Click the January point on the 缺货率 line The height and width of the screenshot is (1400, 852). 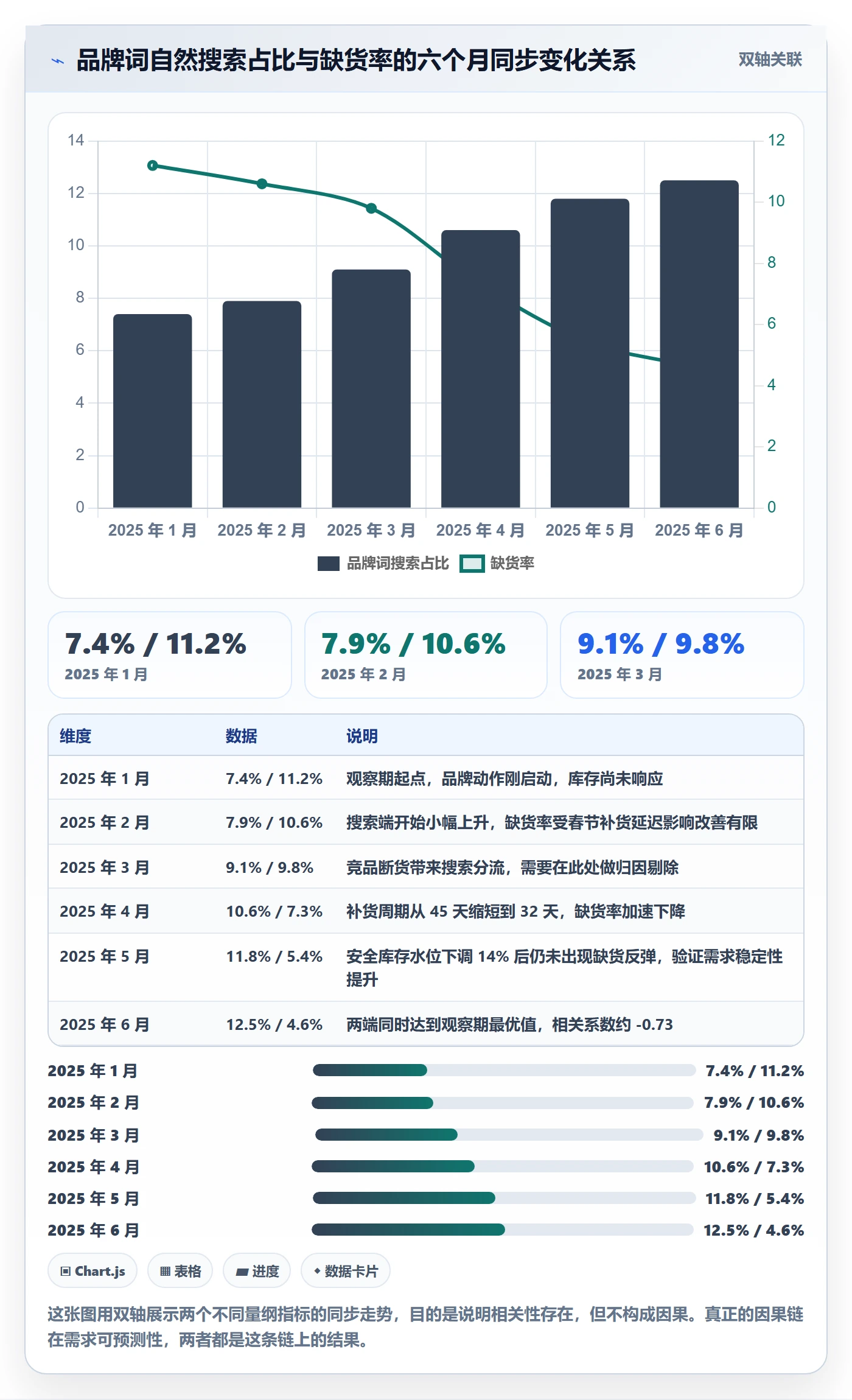[153, 166]
